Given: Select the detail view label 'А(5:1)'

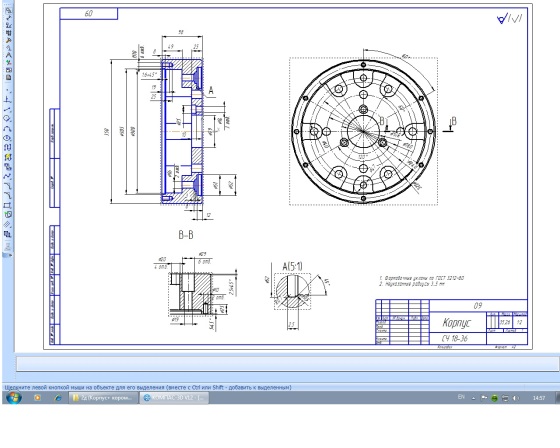Looking at the screenshot, I should pyautogui.click(x=292, y=267).
